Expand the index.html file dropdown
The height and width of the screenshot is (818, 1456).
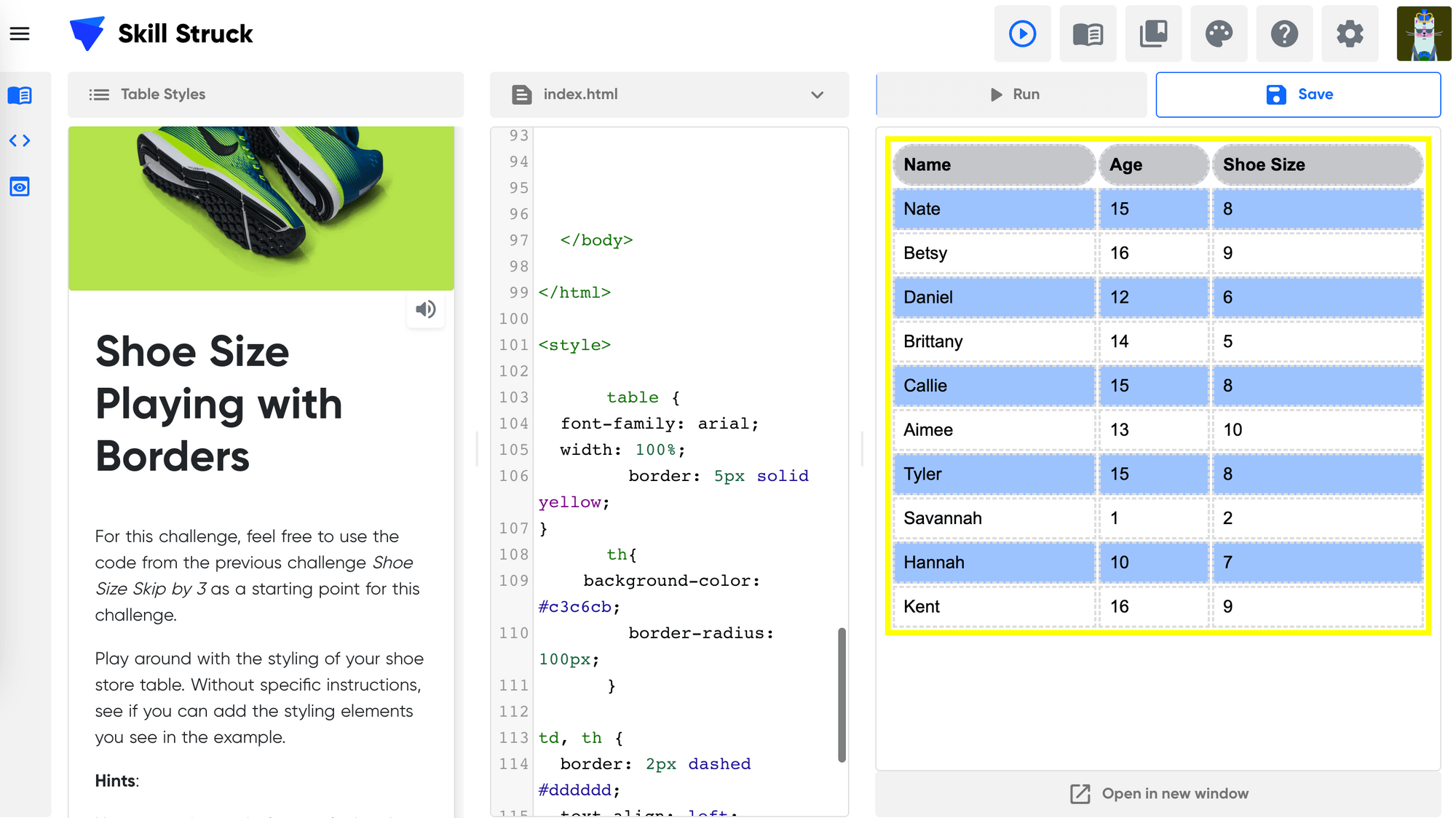(817, 95)
